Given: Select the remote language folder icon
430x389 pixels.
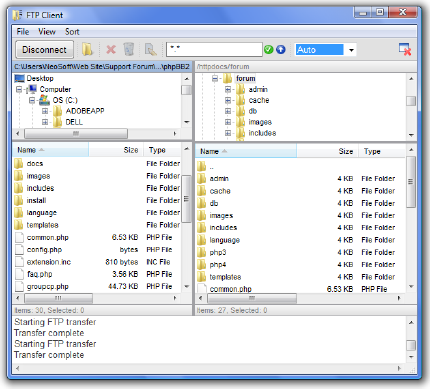Looking at the screenshot, I should click(202, 240).
